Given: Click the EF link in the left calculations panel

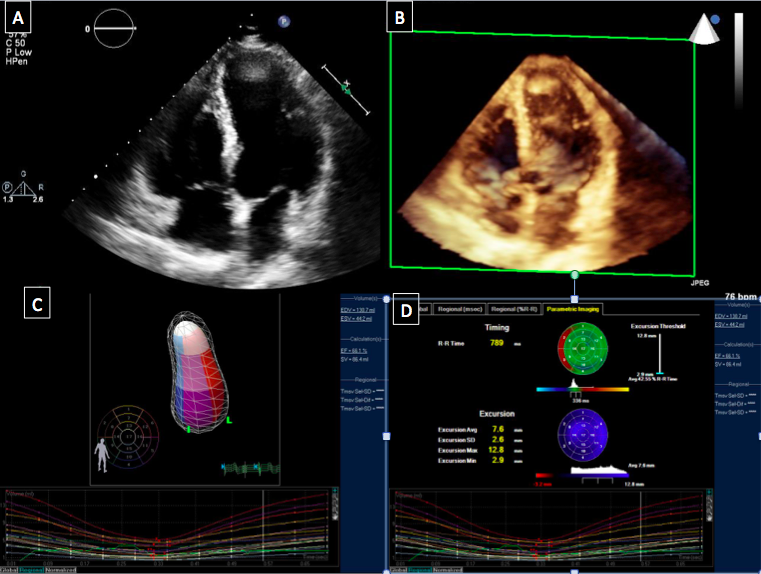Looking at the screenshot, I should click(x=354, y=350).
